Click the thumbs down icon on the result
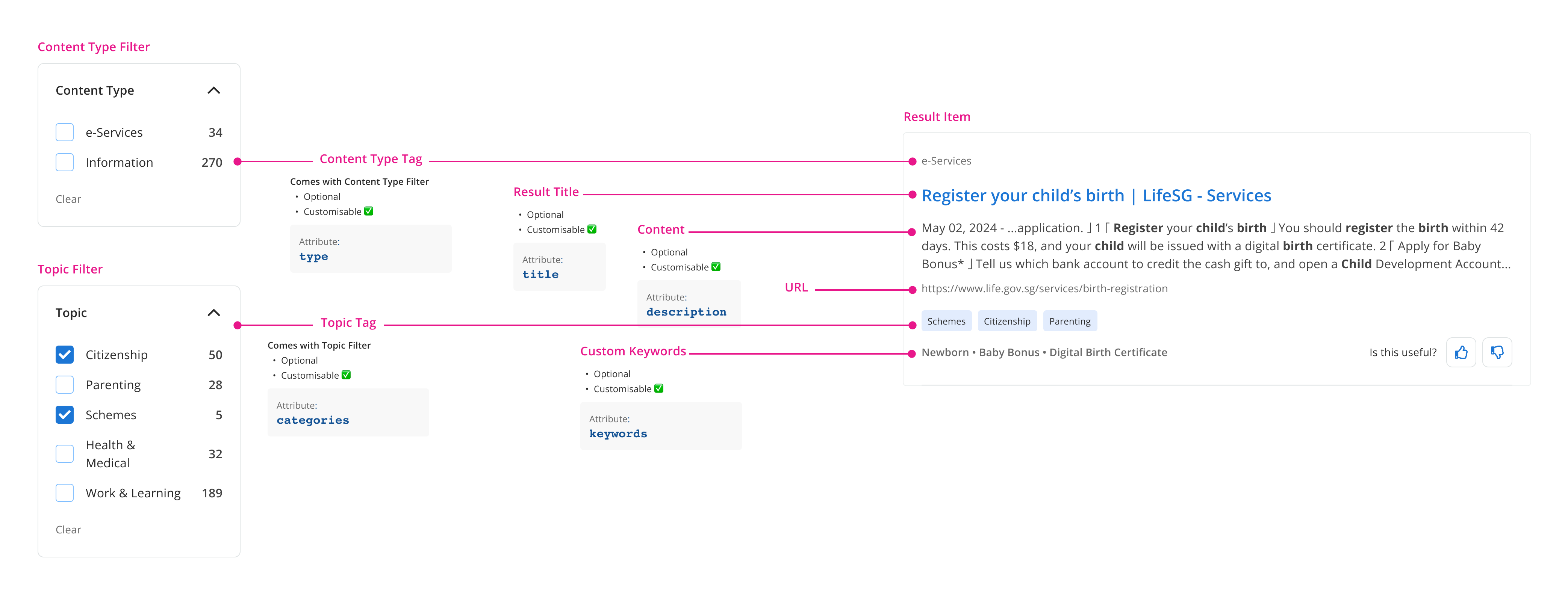This screenshot has width=1568, height=595. tap(1497, 352)
